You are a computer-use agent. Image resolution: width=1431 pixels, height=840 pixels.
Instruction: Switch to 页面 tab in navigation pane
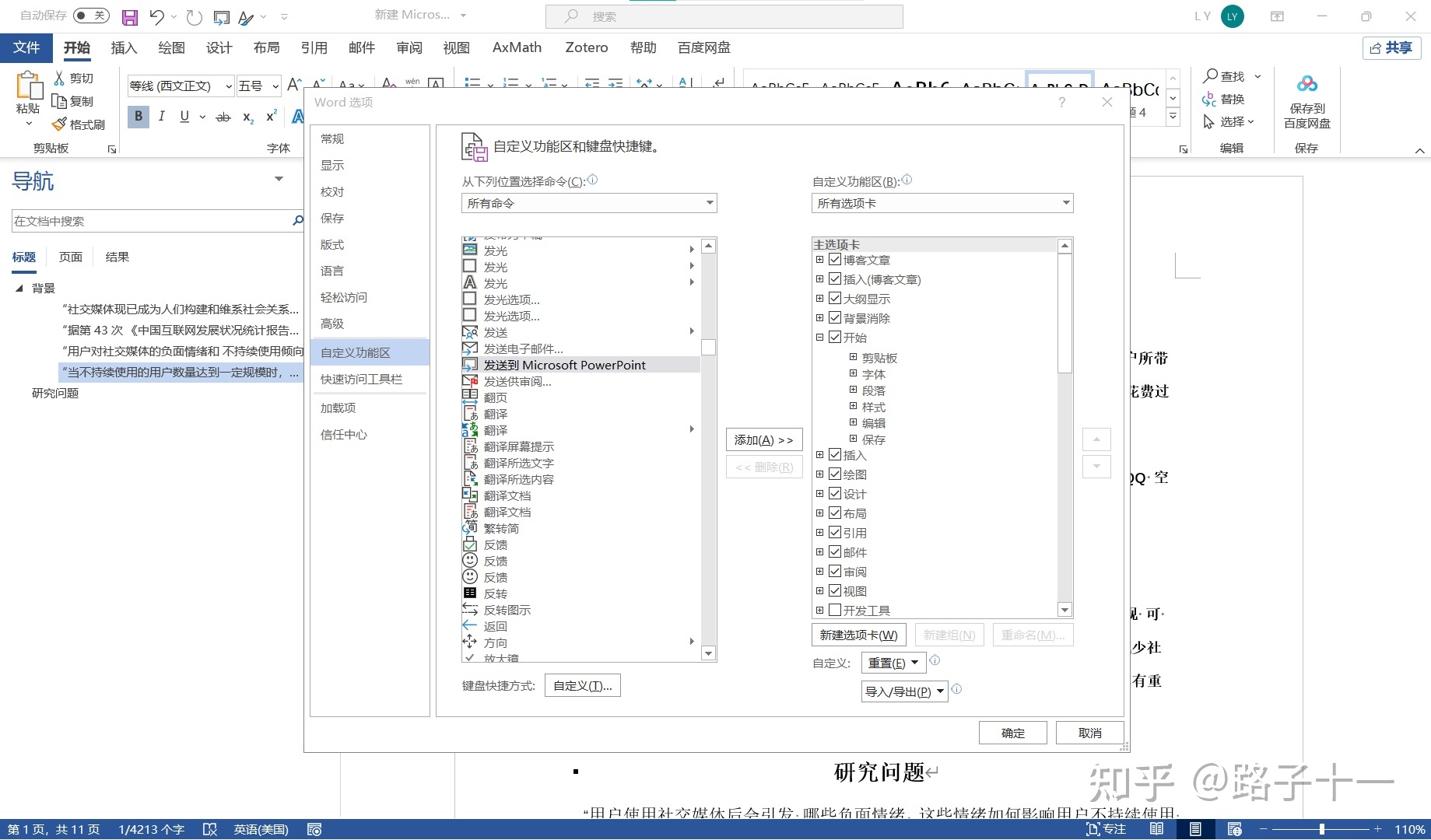point(71,257)
